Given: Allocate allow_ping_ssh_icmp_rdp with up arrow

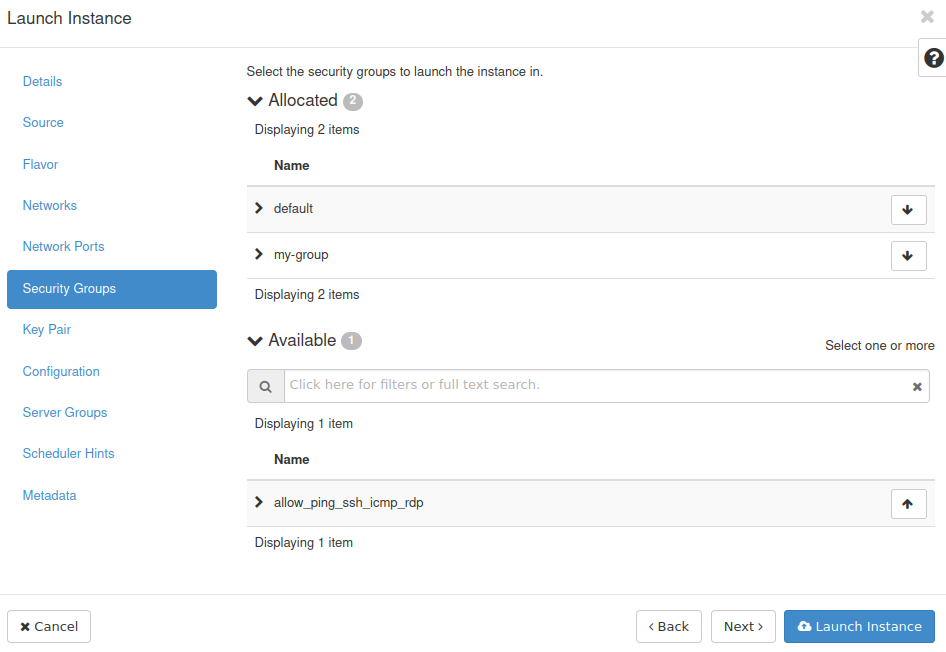Looking at the screenshot, I should coord(908,504).
